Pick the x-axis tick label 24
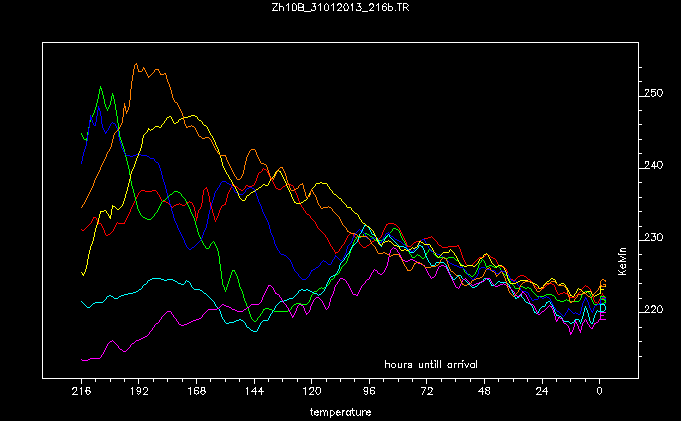The height and width of the screenshot is (421, 681). 542,391
